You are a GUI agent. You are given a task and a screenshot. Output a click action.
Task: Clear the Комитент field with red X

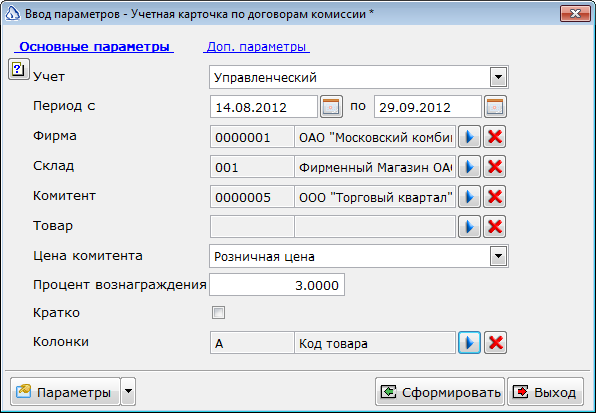click(x=495, y=197)
